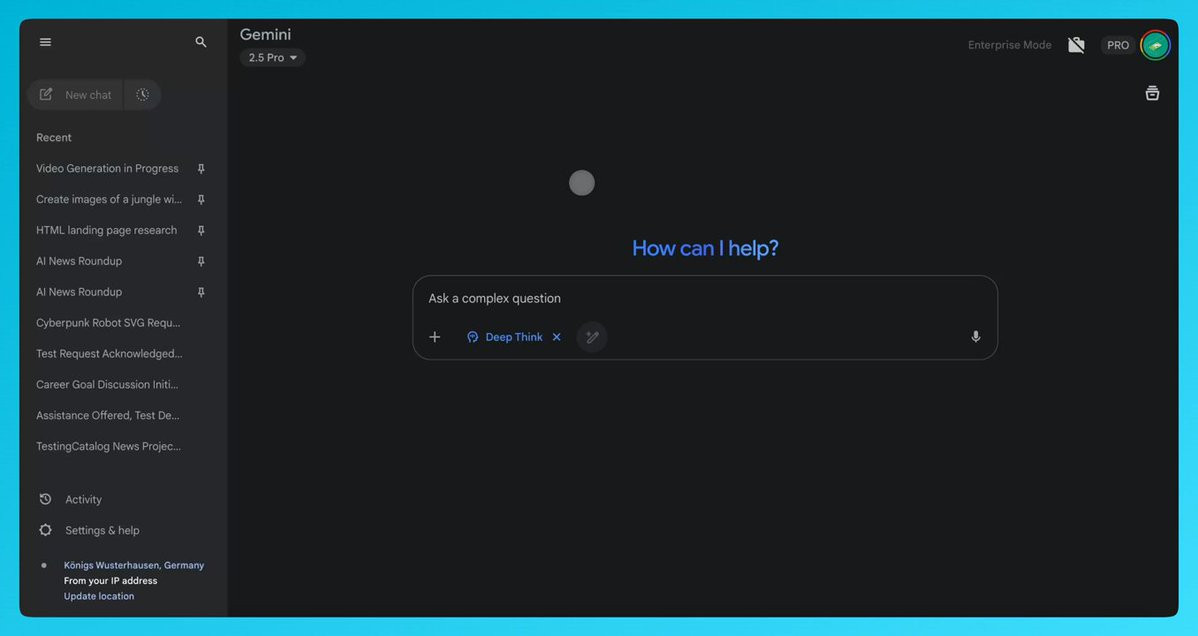Screen dimensions: 1198x636
Task: Unpin HTML landing page research chat
Action: (x=201, y=230)
